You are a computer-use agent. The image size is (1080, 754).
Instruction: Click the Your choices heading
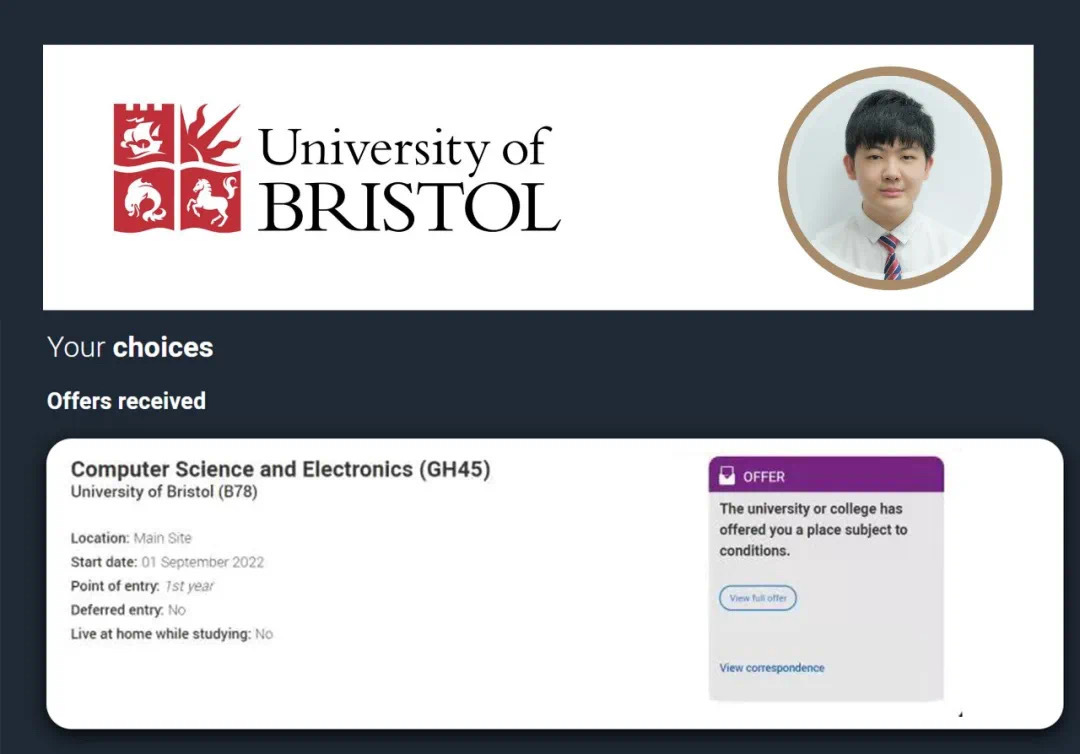130,347
